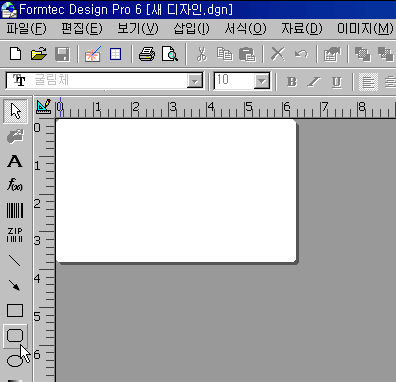Click the blue label grid layout icon
396x382 pixels.
click(x=115, y=54)
